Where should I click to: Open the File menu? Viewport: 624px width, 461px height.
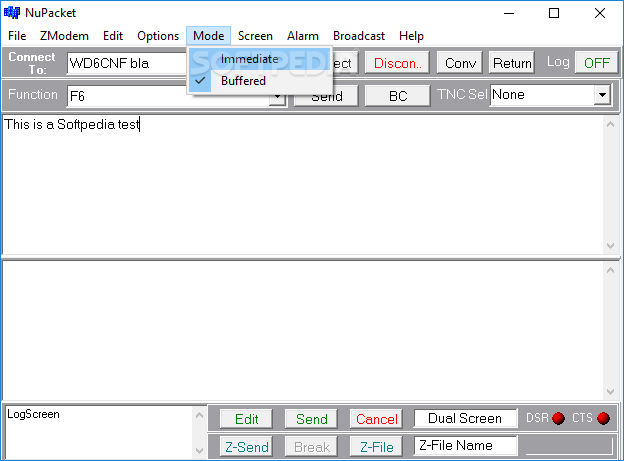17,36
